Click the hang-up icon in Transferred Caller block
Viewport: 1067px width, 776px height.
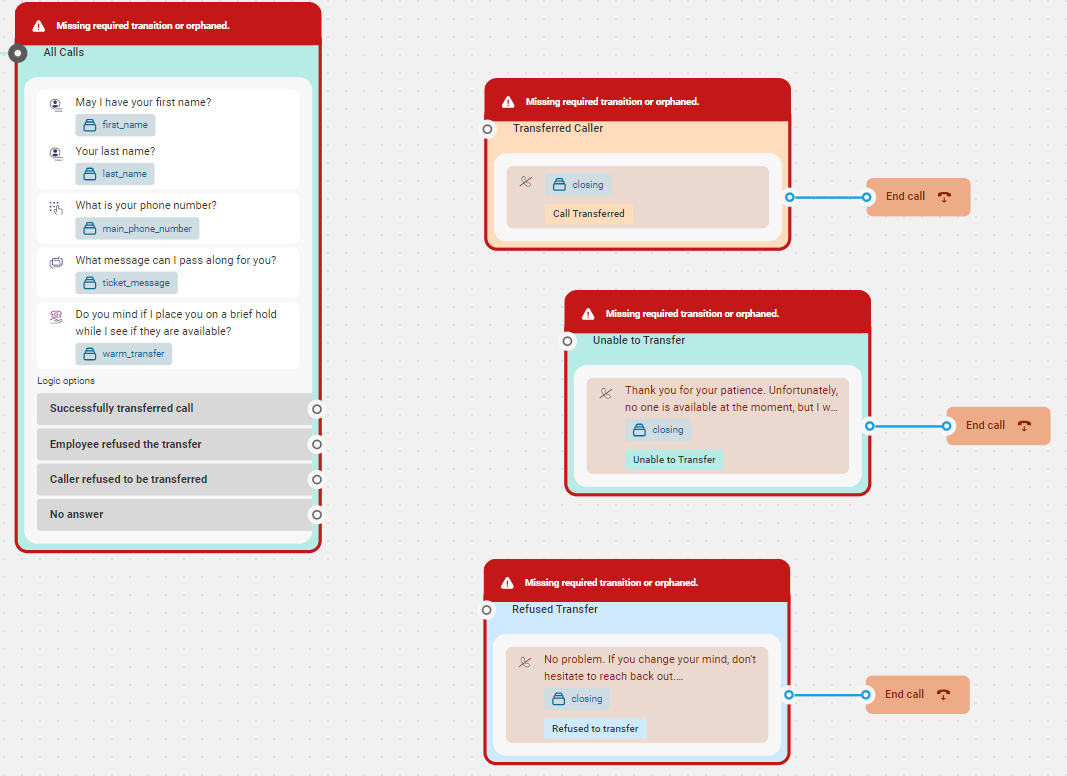pos(525,181)
